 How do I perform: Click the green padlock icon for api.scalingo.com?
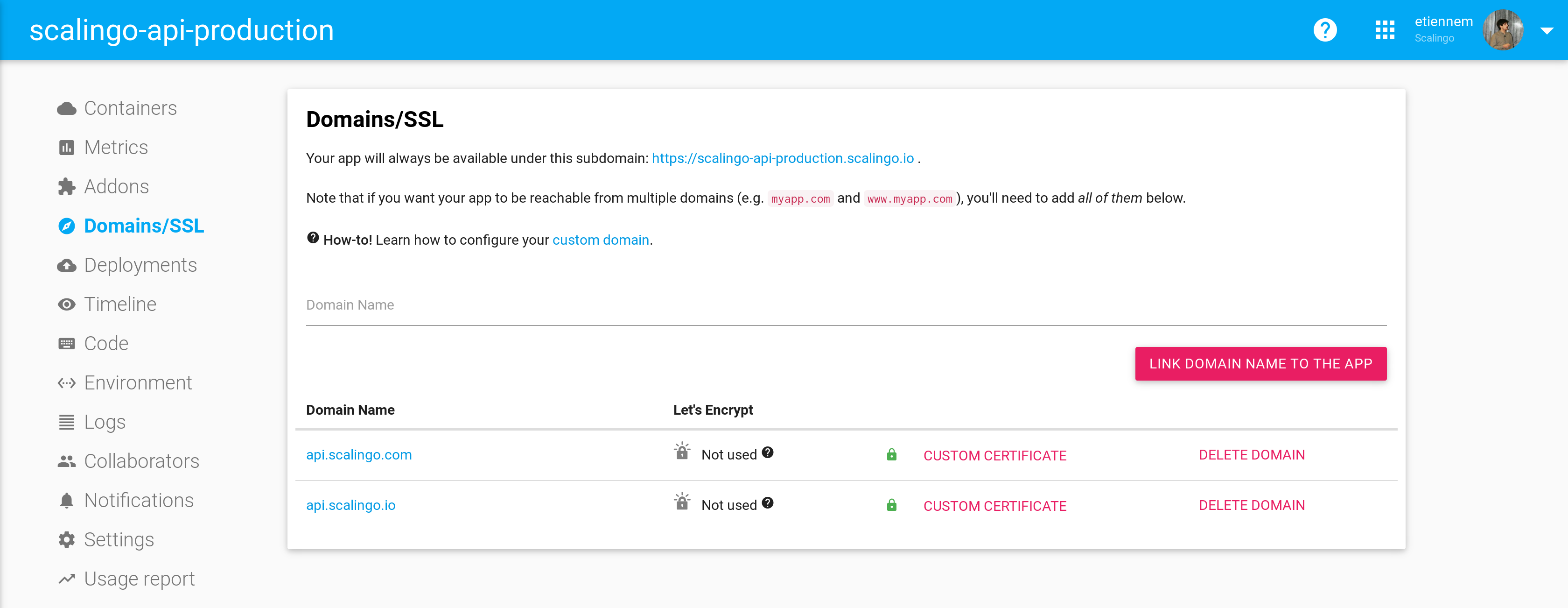click(892, 455)
